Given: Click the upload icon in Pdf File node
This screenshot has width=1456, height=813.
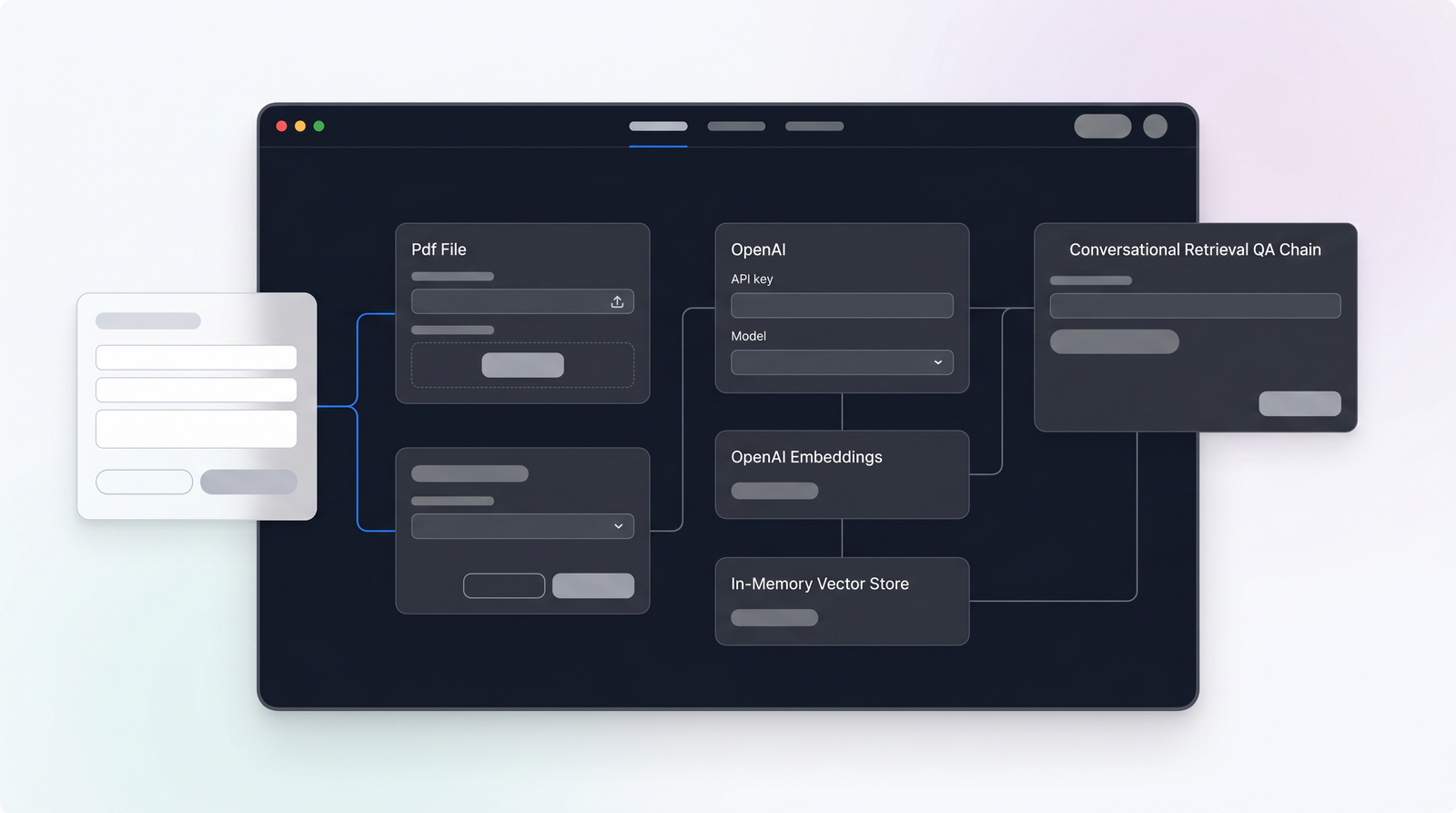Looking at the screenshot, I should click(617, 301).
